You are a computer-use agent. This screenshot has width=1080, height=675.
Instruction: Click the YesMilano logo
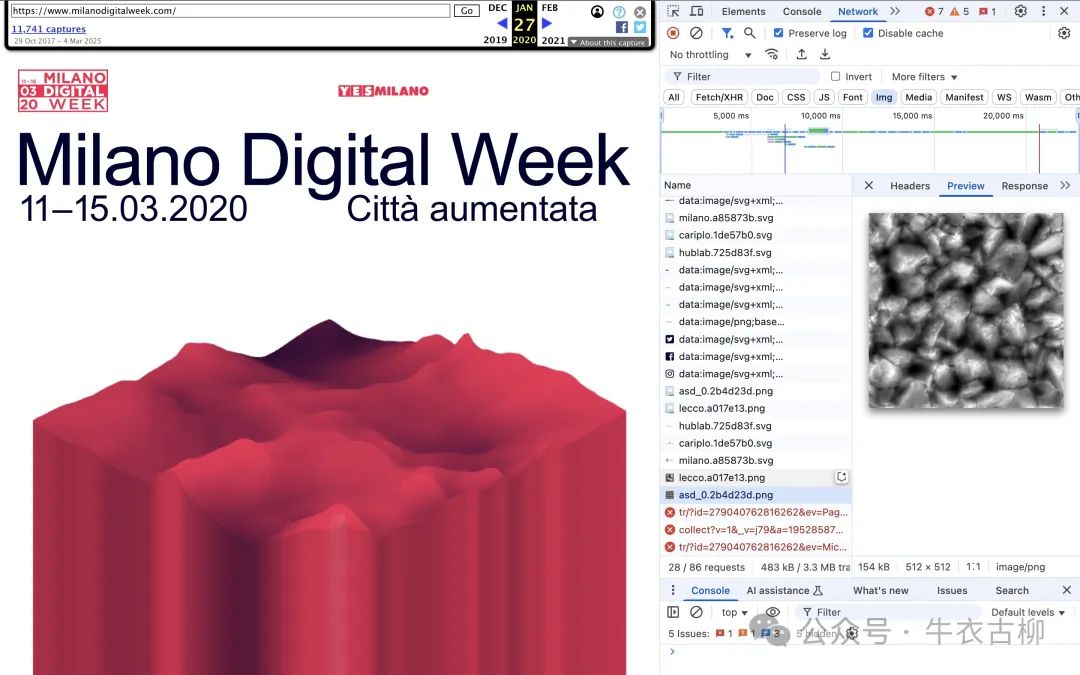pos(383,90)
